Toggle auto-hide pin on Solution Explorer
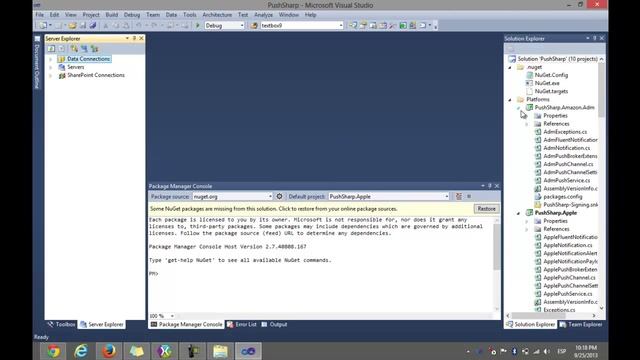This screenshot has width=640, height=360. [595, 38]
